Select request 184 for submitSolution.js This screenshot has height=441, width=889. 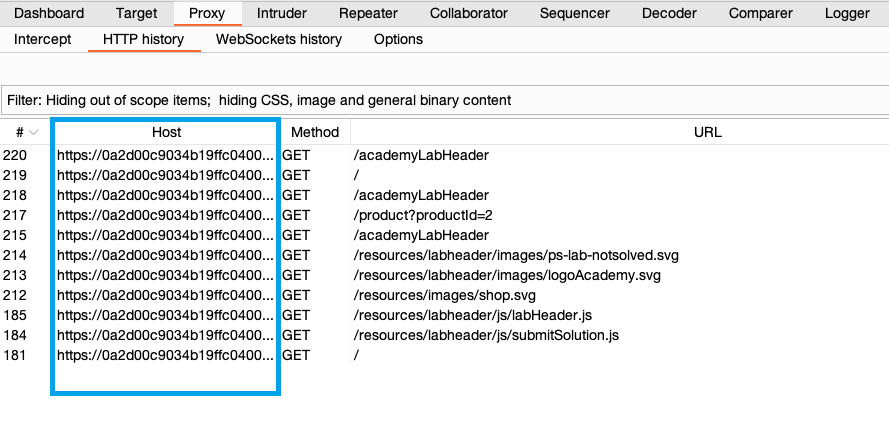pos(485,335)
